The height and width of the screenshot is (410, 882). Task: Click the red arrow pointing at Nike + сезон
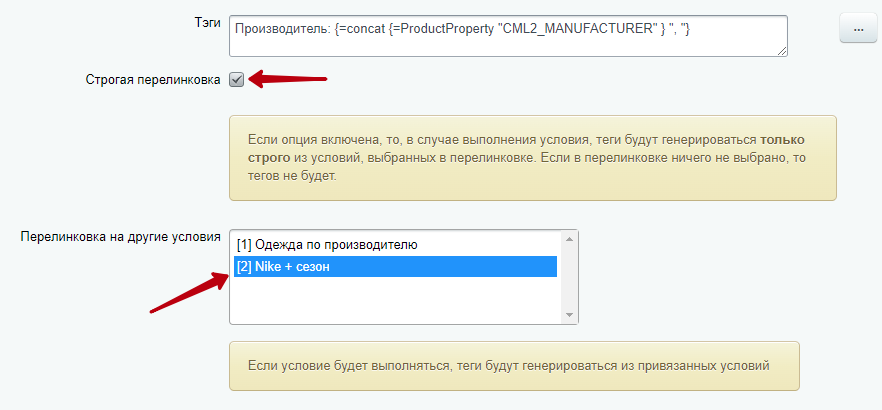click(x=190, y=290)
